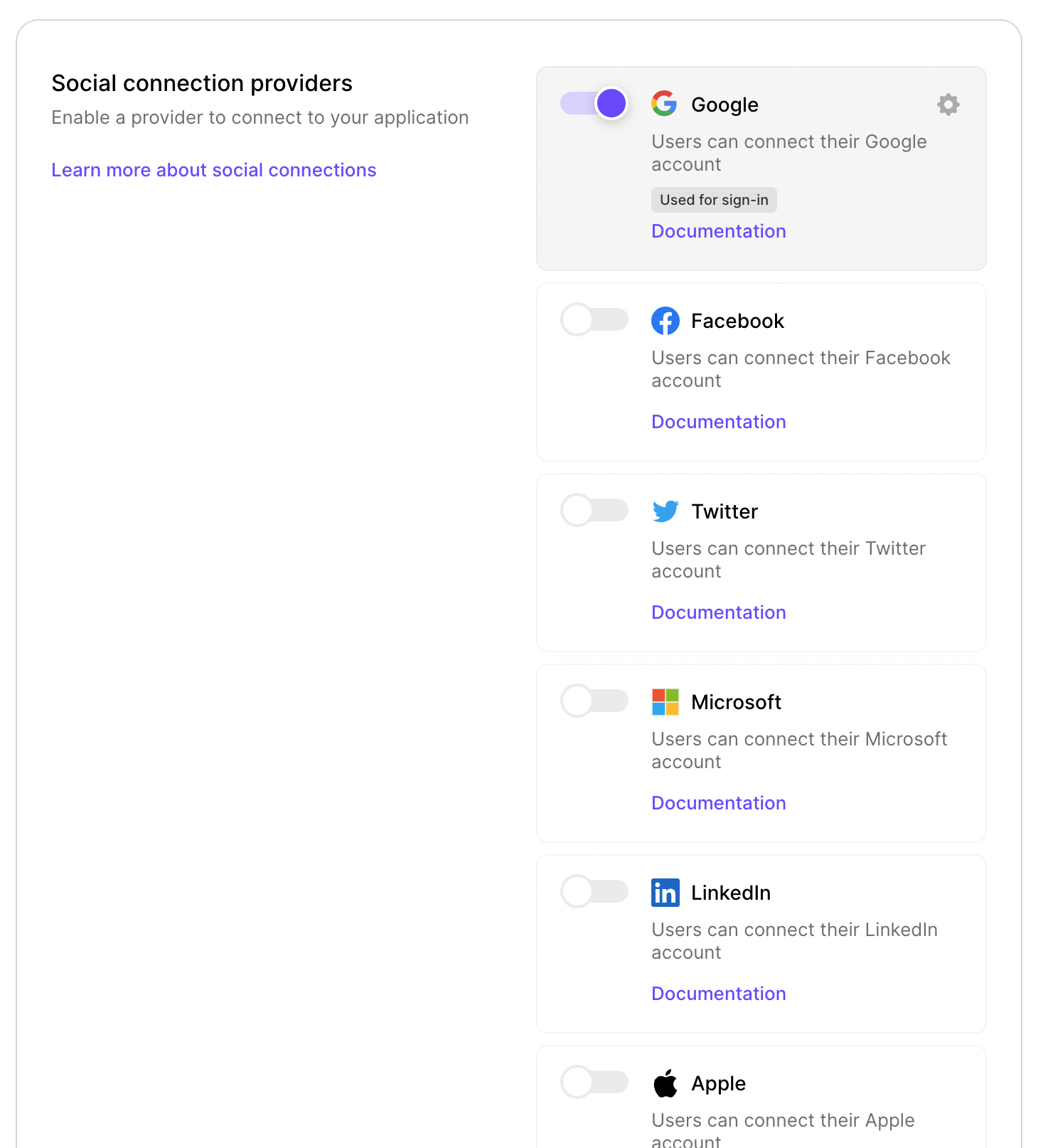The image size is (1048, 1148).
Task: Enable the Twitter social connection
Action: [594, 510]
